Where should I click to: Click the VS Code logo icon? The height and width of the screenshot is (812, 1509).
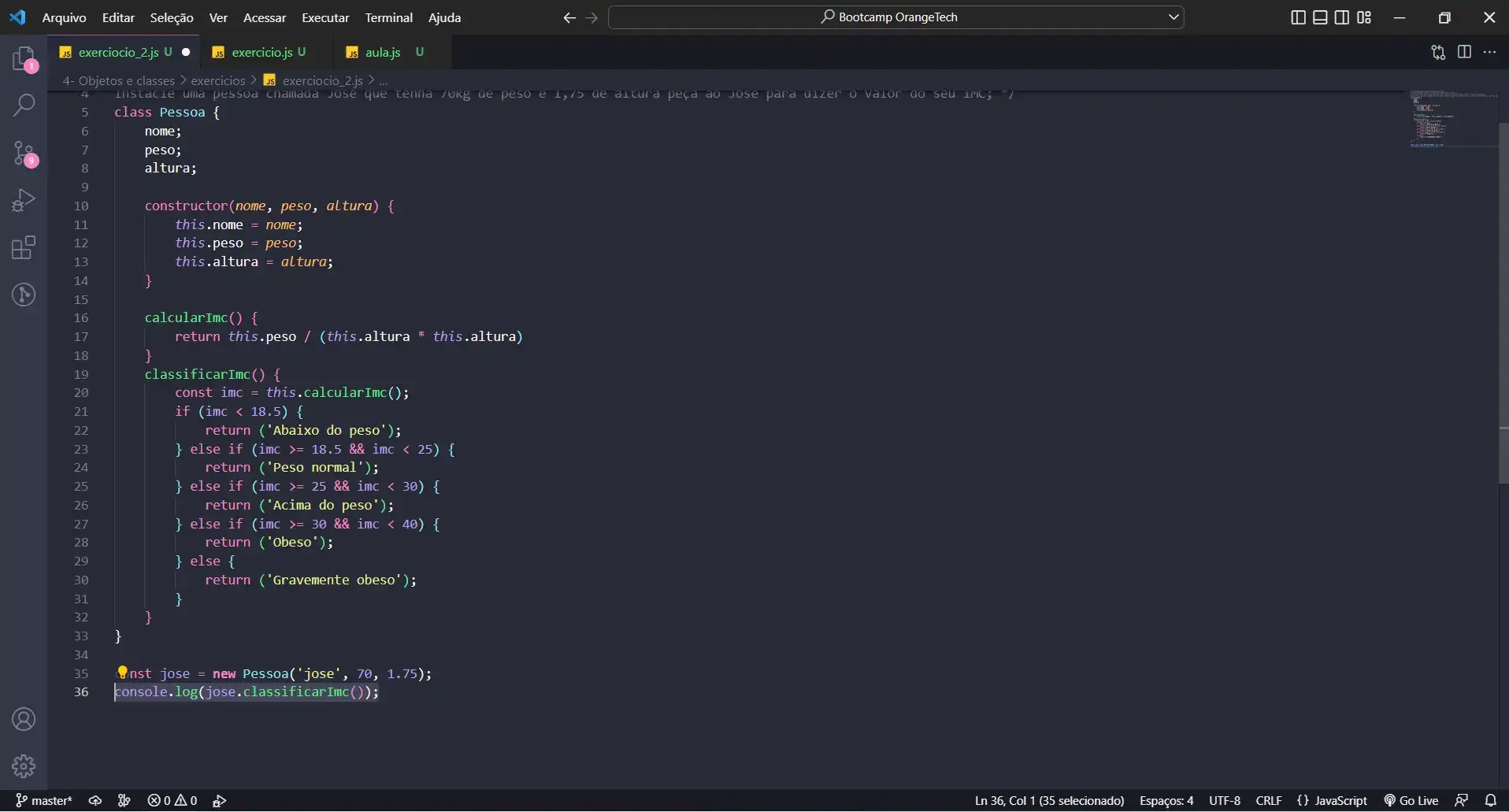[x=17, y=17]
